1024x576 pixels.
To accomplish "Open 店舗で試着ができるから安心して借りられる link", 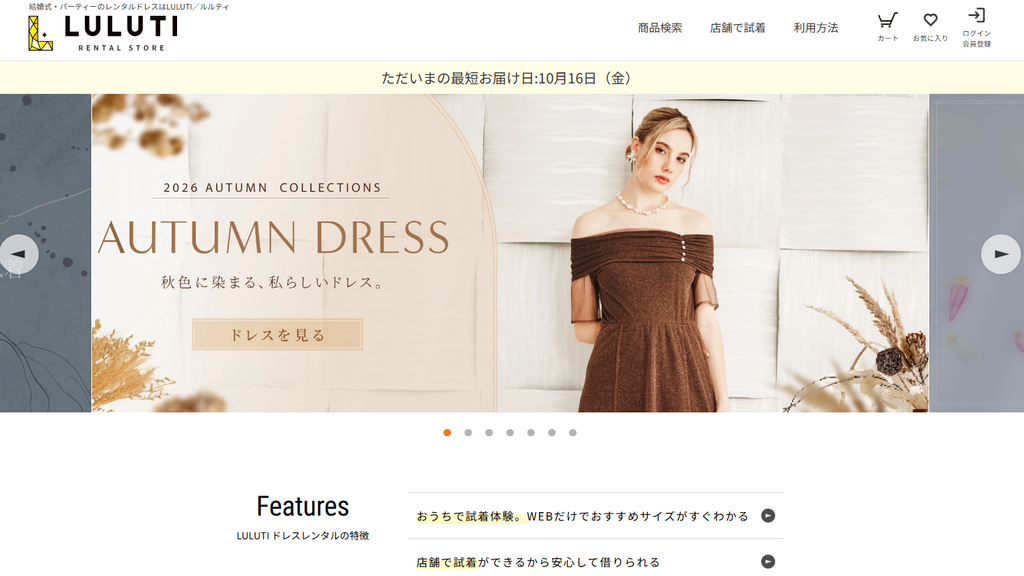I will click(x=595, y=562).
